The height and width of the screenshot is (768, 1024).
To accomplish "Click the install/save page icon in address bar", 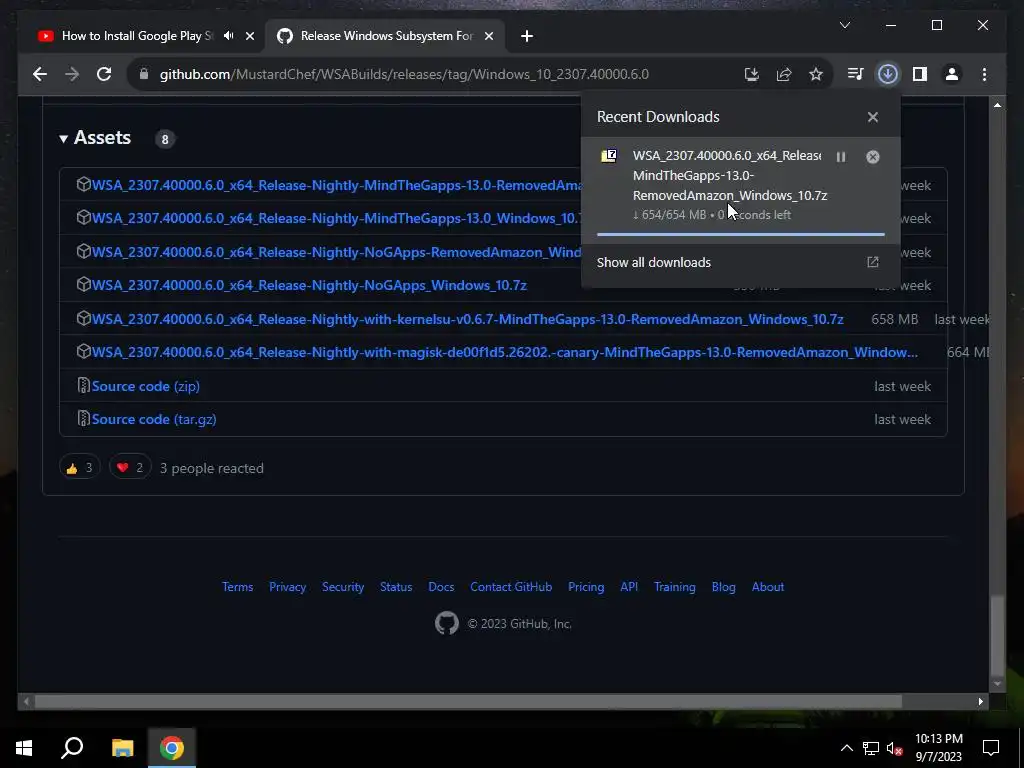I will pyautogui.click(x=752, y=74).
